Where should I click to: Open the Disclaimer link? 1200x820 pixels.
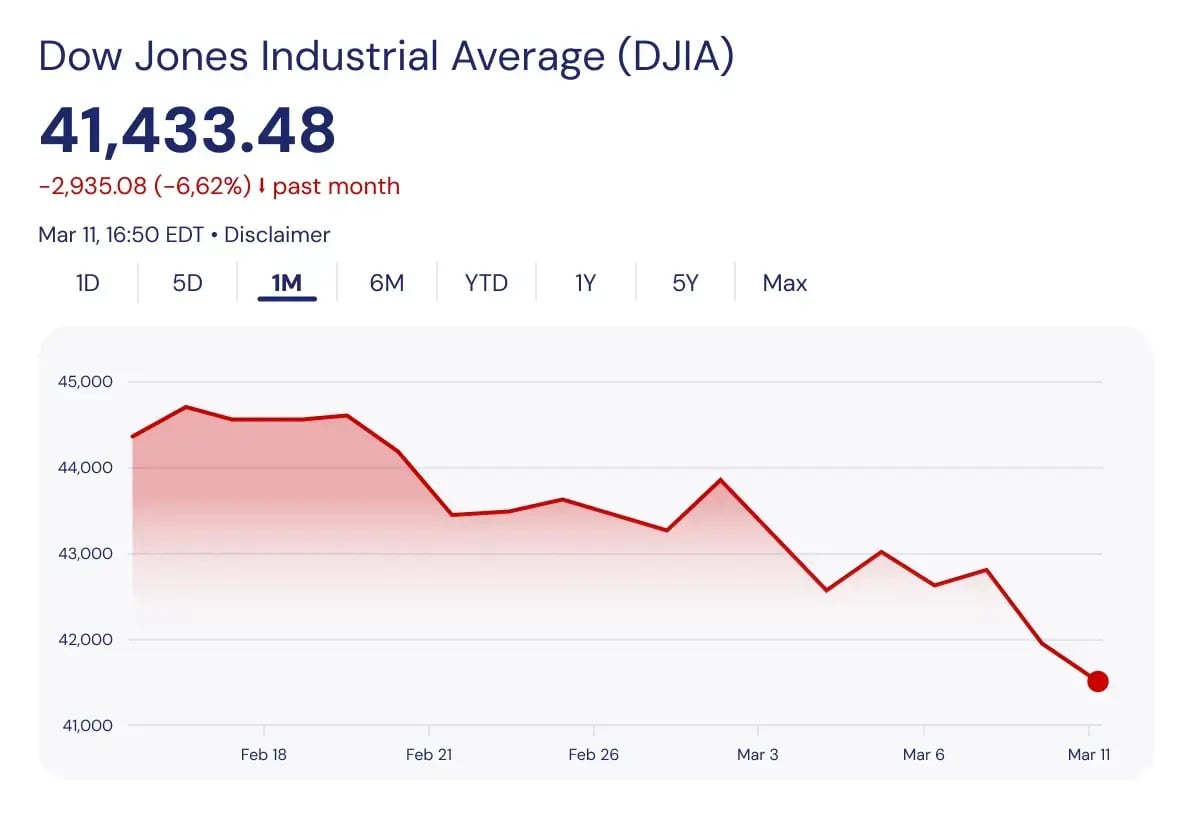(277, 235)
